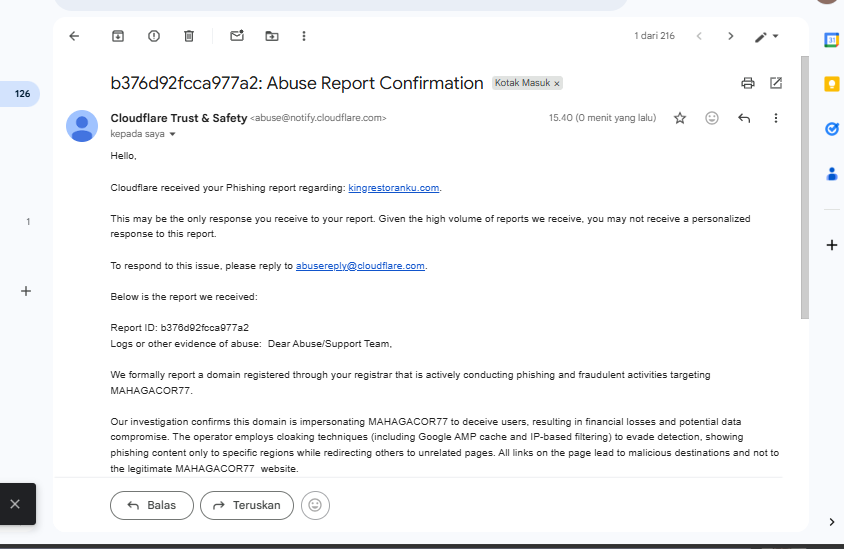This screenshot has width=844, height=549.
Task: Click the Balas reply button
Action: coord(152,505)
